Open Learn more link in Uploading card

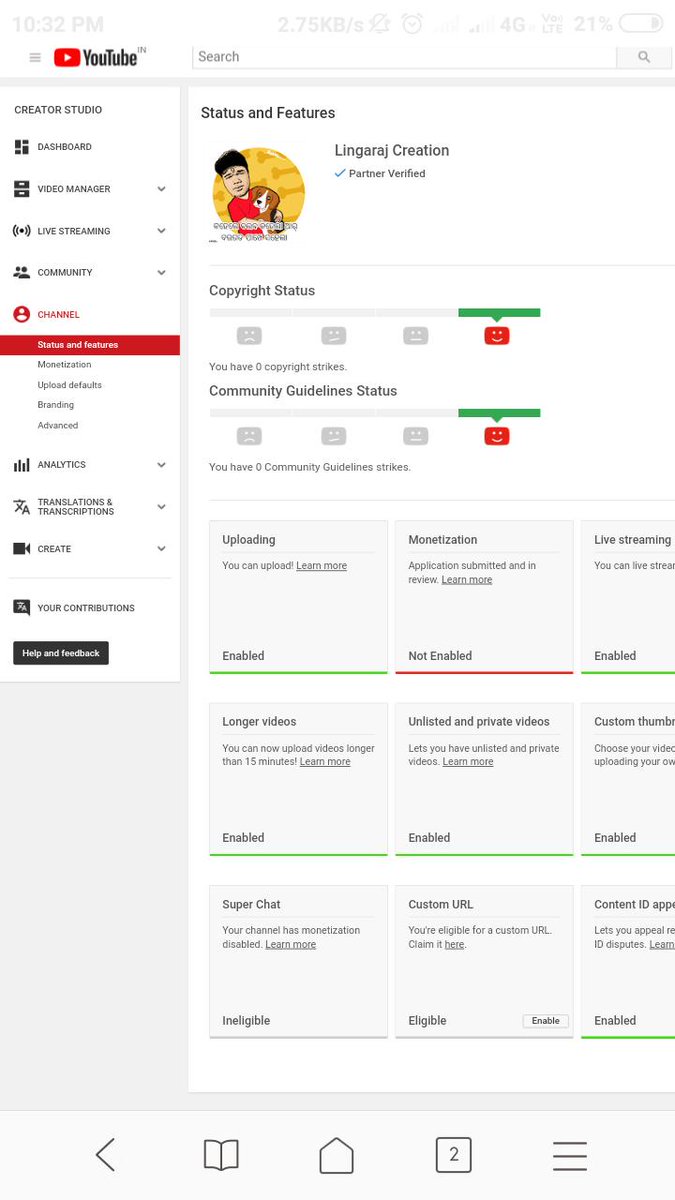pyautogui.click(x=321, y=566)
